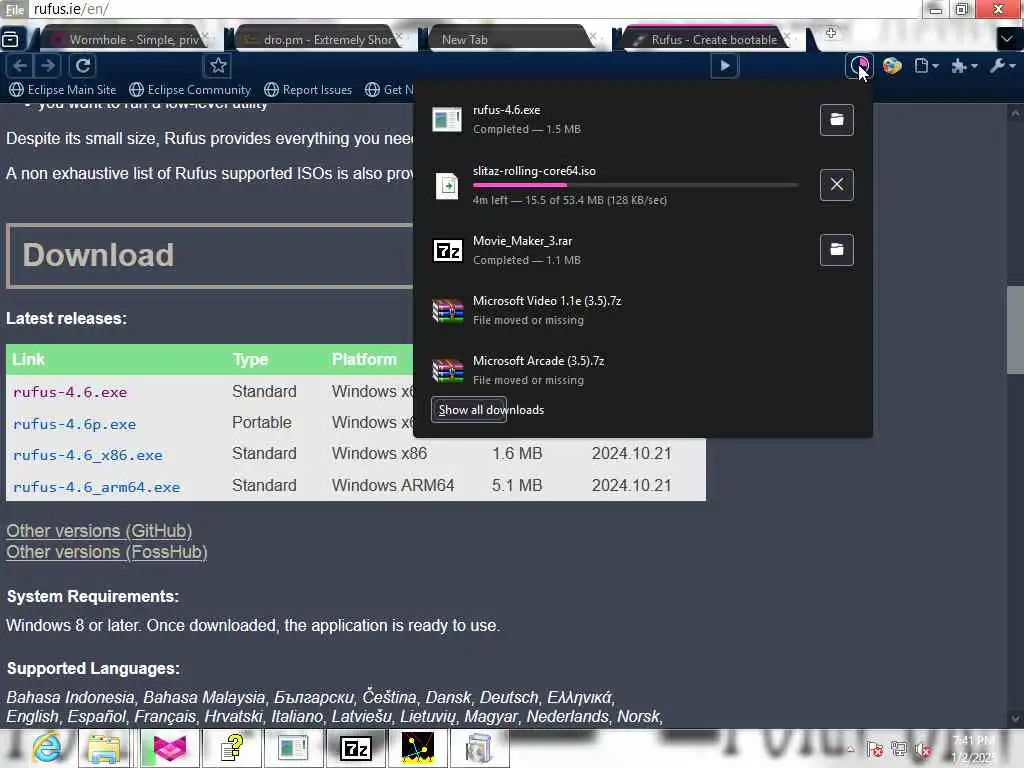Image resolution: width=1024 pixels, height=768 pixels.
Task: Show rufus-4.6.exe in its folder
Action: point(837,120)
